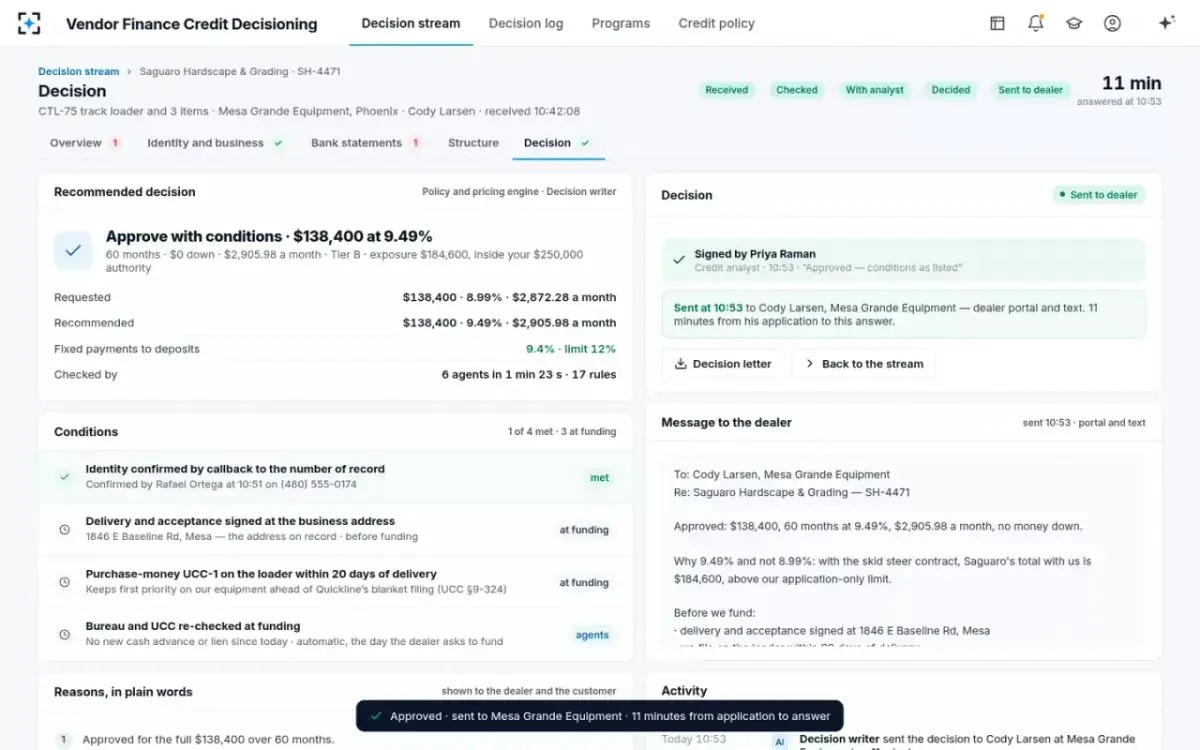Click the check icon beside Signed by Priya Raman
Screen dimensions: 1200x750
[x=679, y=259]
